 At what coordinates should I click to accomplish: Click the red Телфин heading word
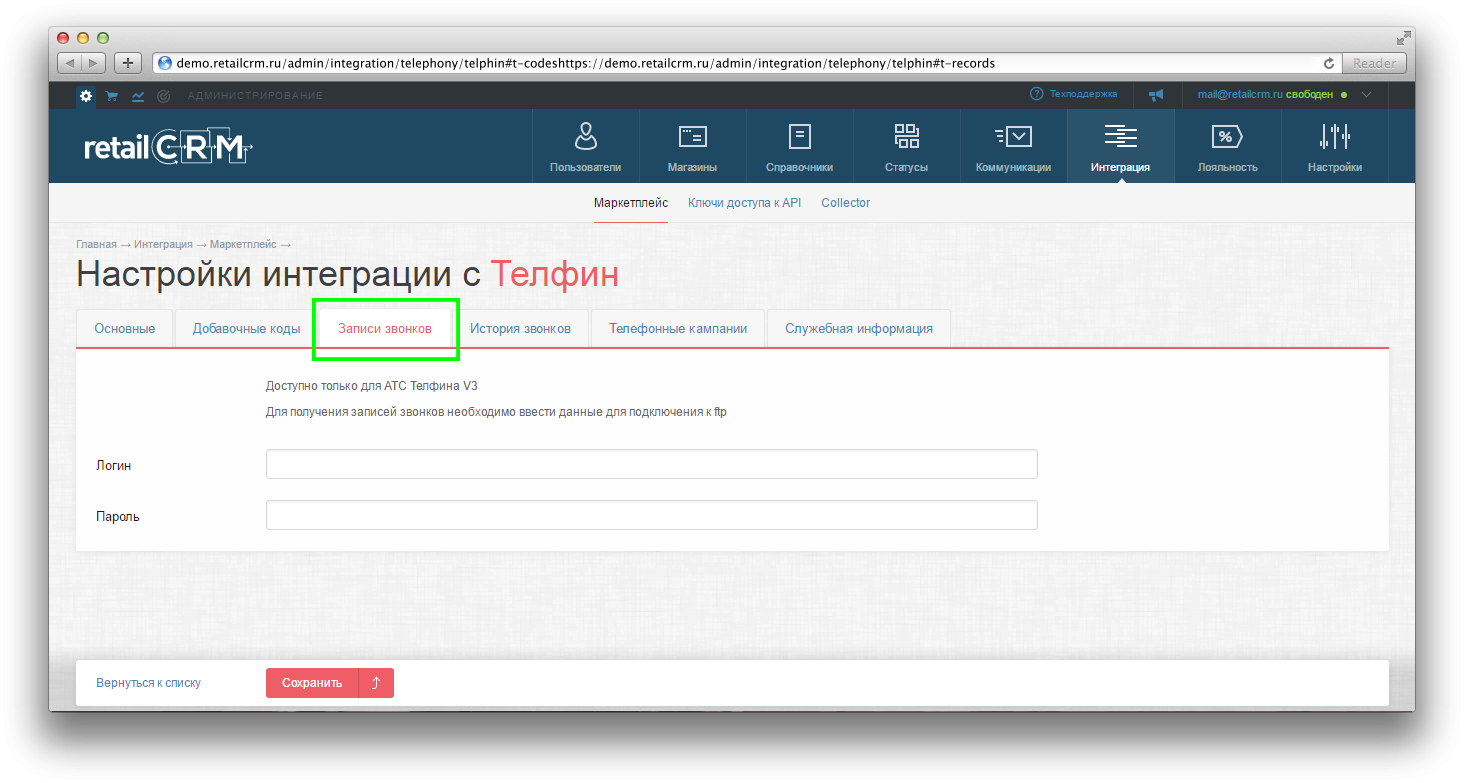tap(555, 274)
